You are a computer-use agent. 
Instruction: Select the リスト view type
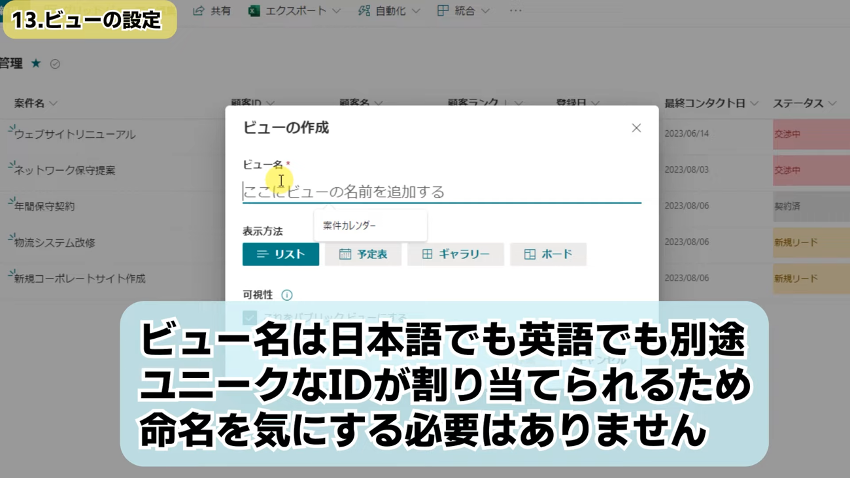pyautogui.click(x=280, y=254)
